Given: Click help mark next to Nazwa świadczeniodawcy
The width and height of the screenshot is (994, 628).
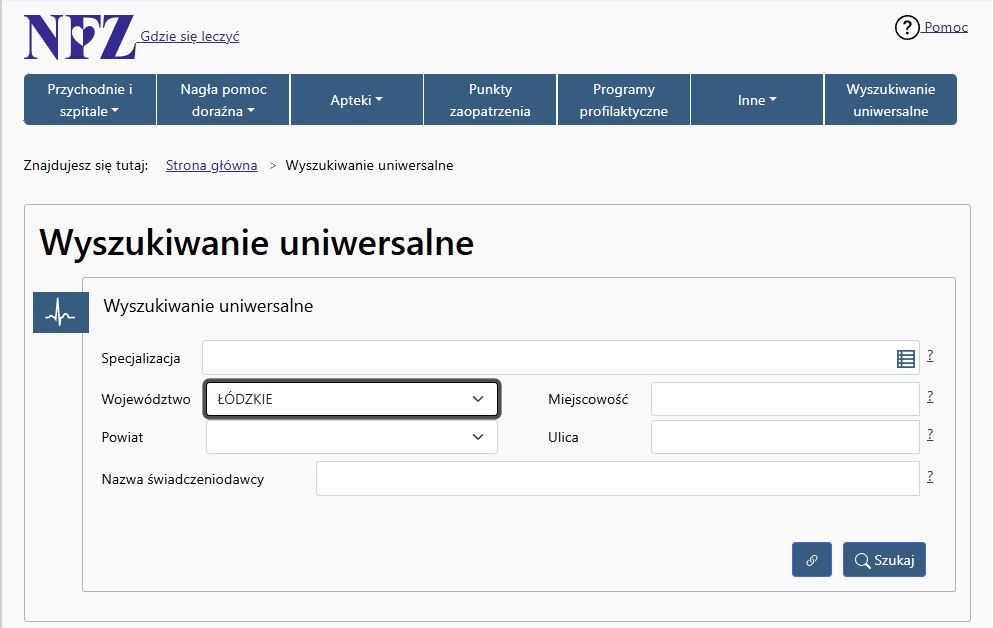Looking at the screenshot, I should pos(930,476).
